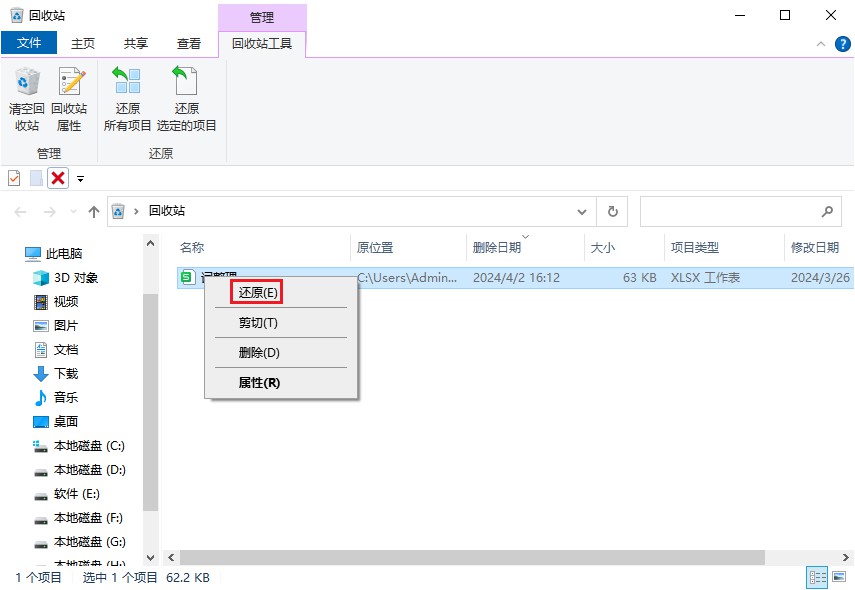This screenshot has height=590, width=855.
Task: Select 本地磁盘 (C:) in navigation pane
Action: click(x=88, y=446)
